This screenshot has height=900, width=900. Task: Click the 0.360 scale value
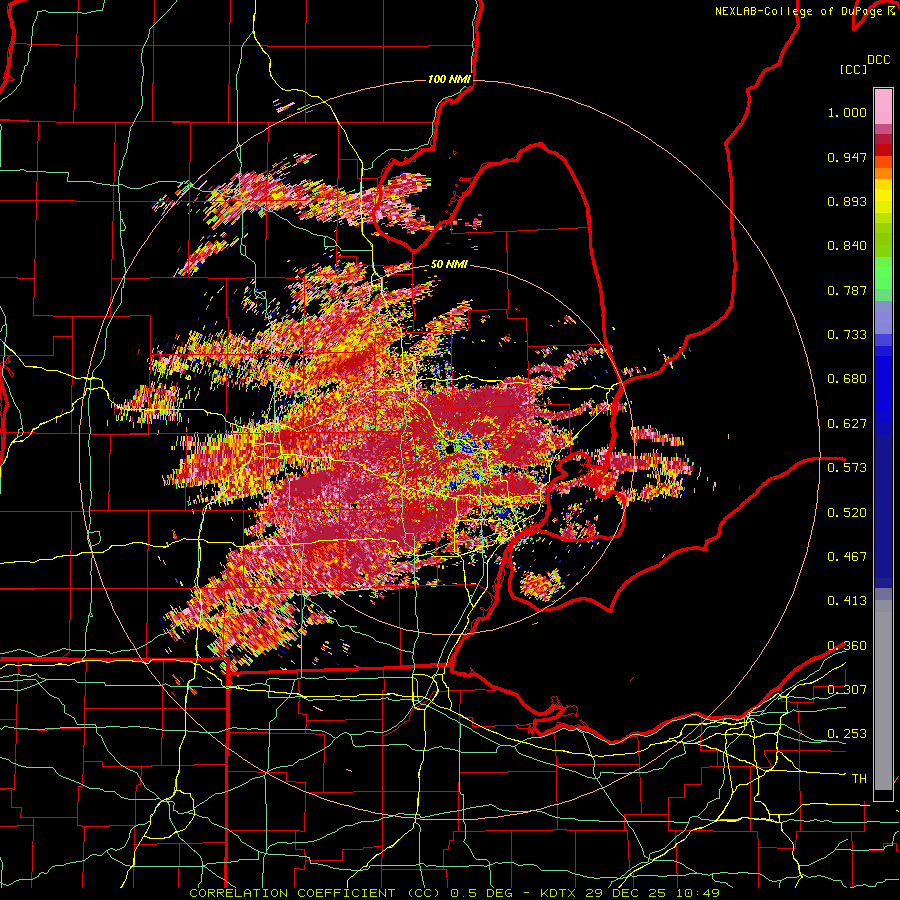tap(847, 646)
